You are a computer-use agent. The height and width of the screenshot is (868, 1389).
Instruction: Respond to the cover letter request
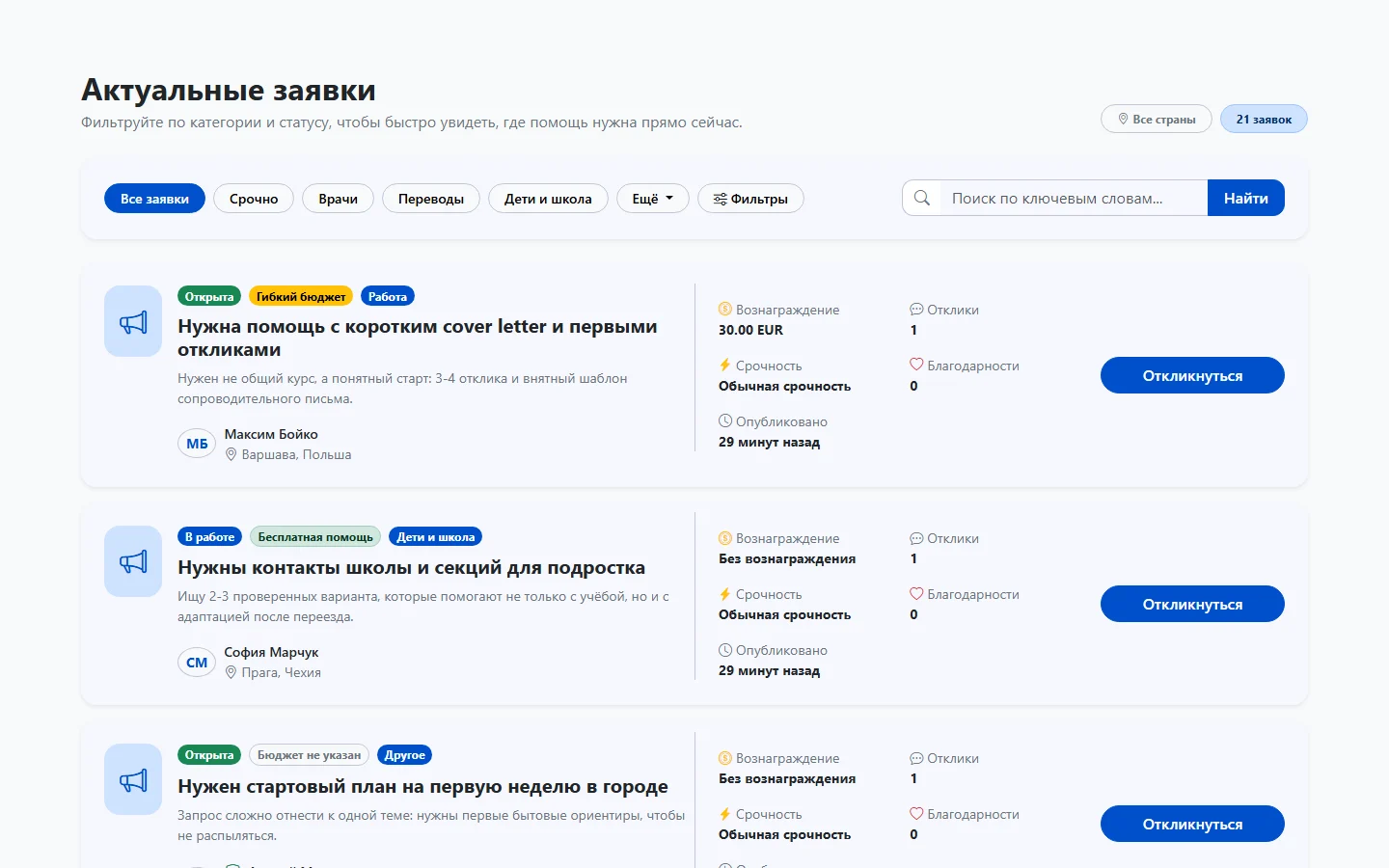[x=1192, y=375]
